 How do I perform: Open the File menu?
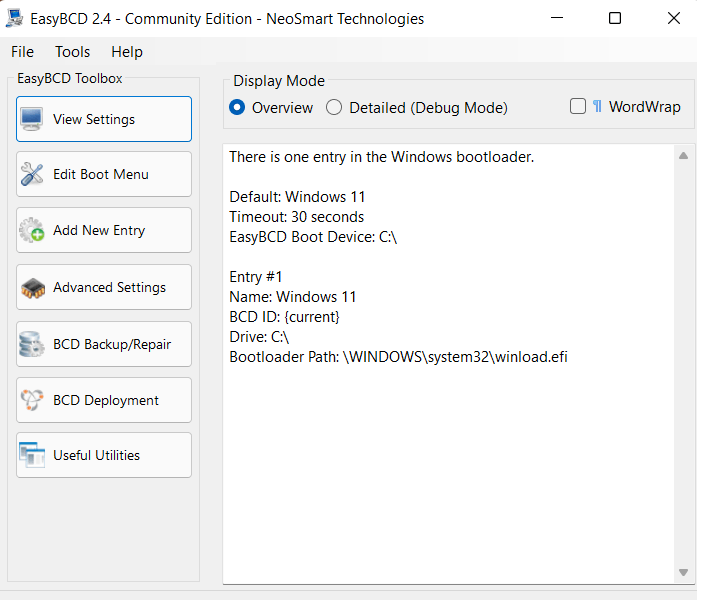[22, 52]
